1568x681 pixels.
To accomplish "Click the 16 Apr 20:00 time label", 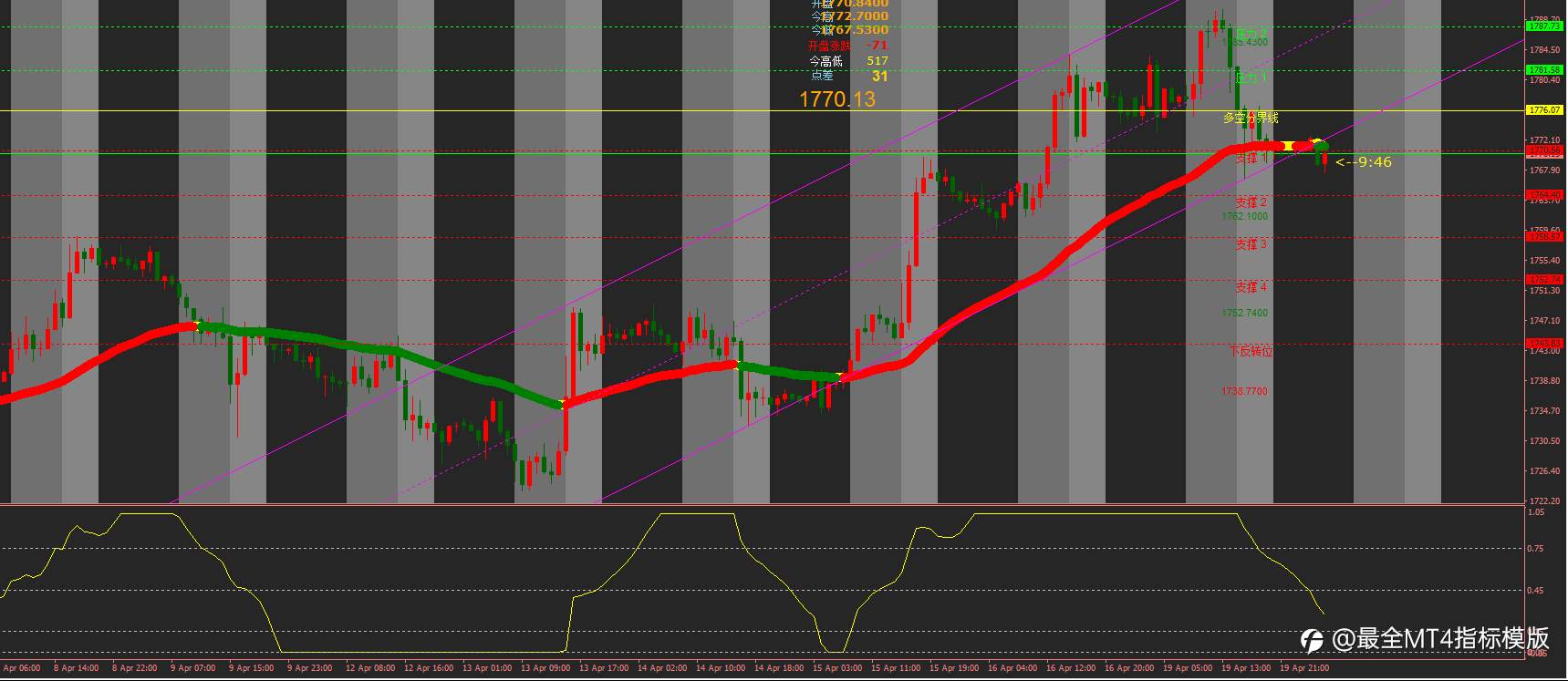I will (1130, 667).
